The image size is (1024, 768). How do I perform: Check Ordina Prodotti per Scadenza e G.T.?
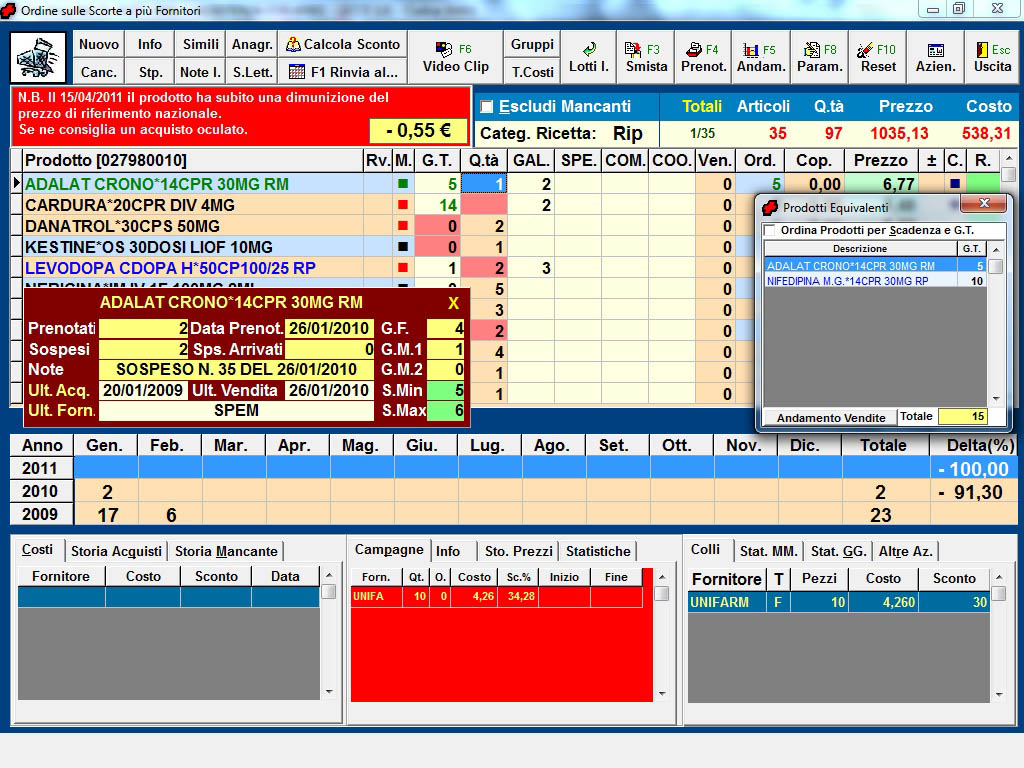point(769,231)
